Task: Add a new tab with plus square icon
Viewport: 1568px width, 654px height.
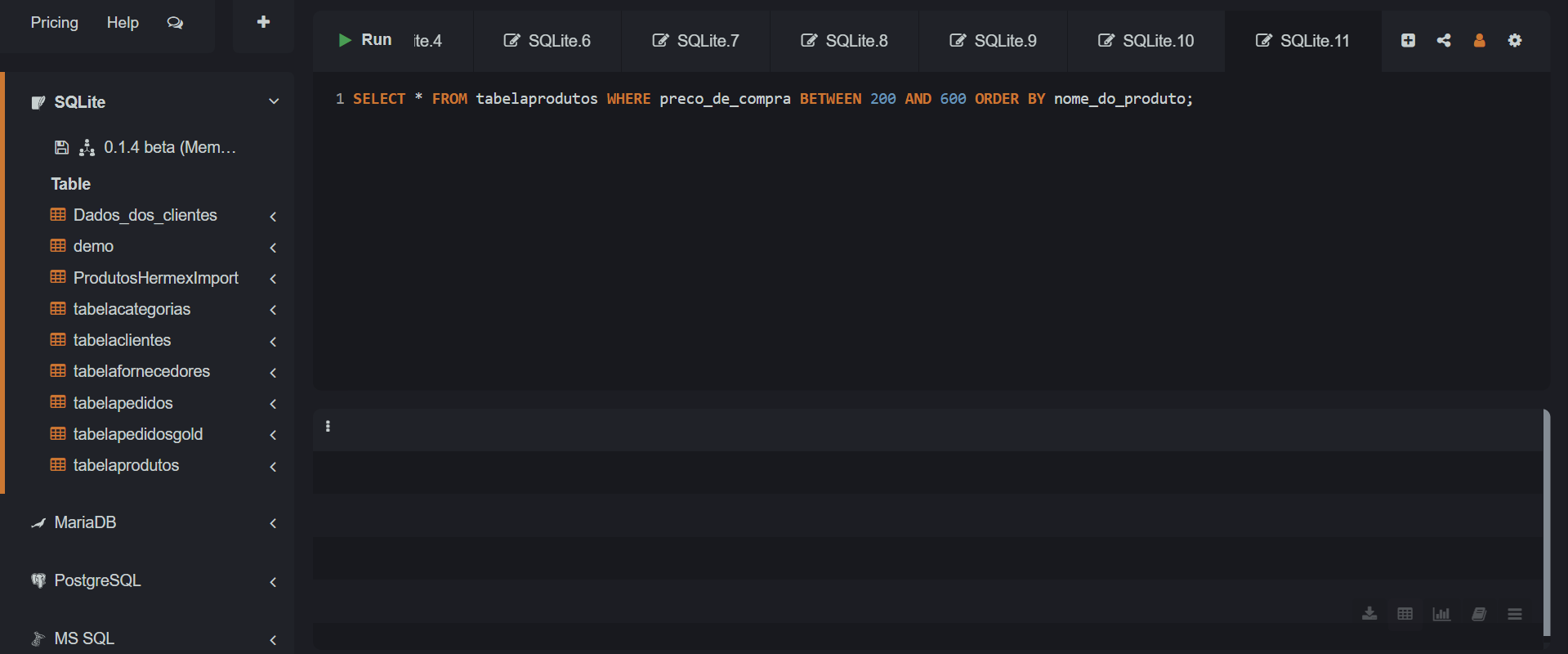Action: point(1408,40)
